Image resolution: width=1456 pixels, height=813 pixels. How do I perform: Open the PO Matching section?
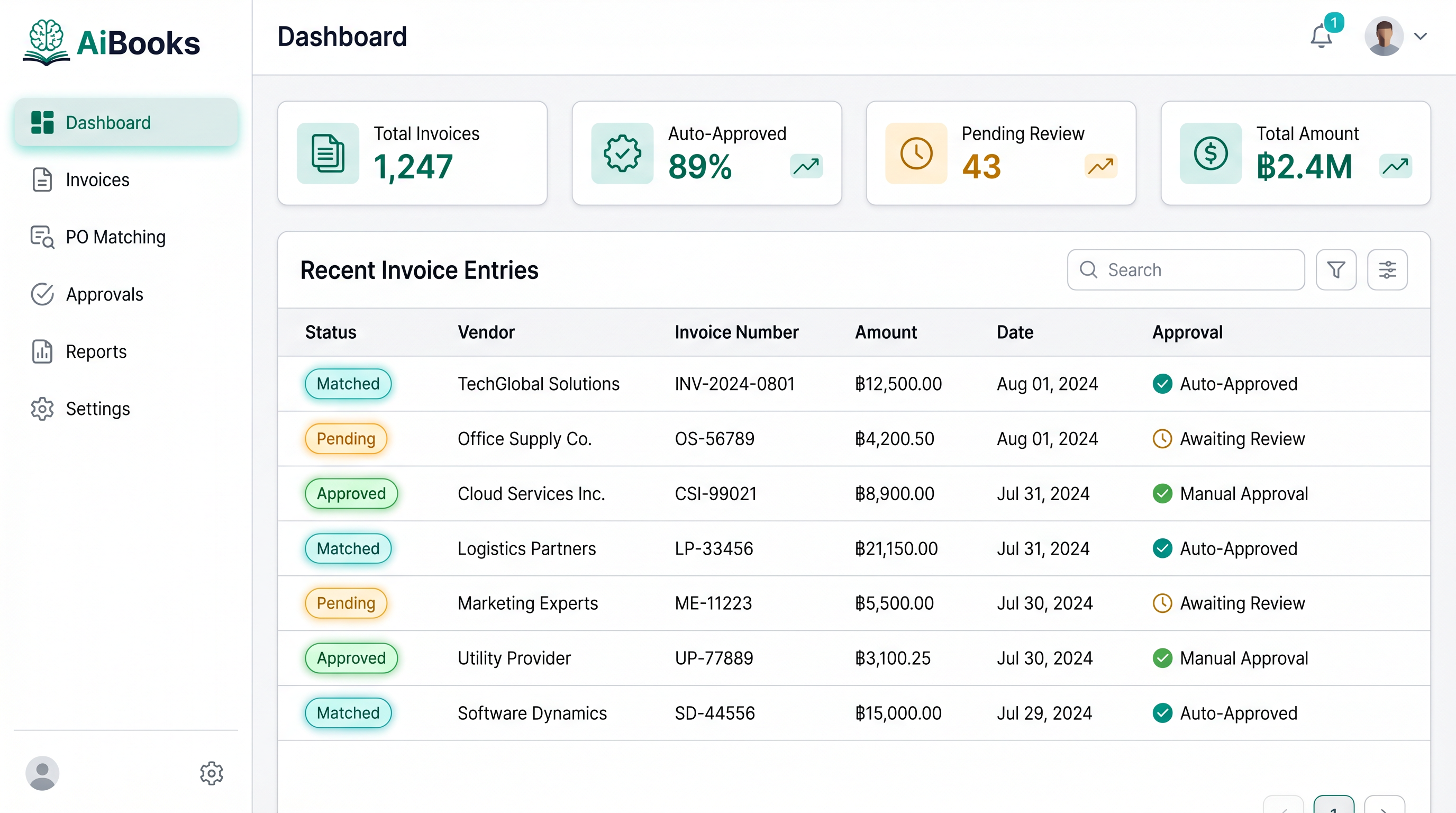(x=115, y=237)
